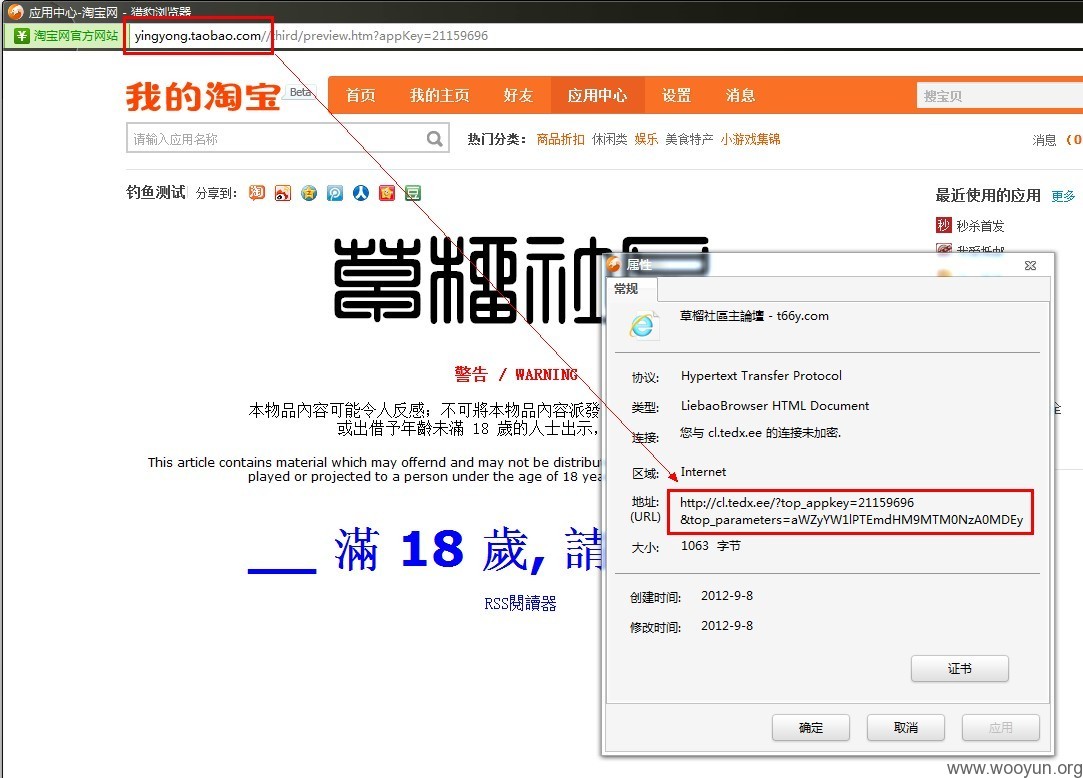Screen dimensions: 1083x778
Task: Click the 钓鱼测试 app title
Action: click(x=155, y=192)
